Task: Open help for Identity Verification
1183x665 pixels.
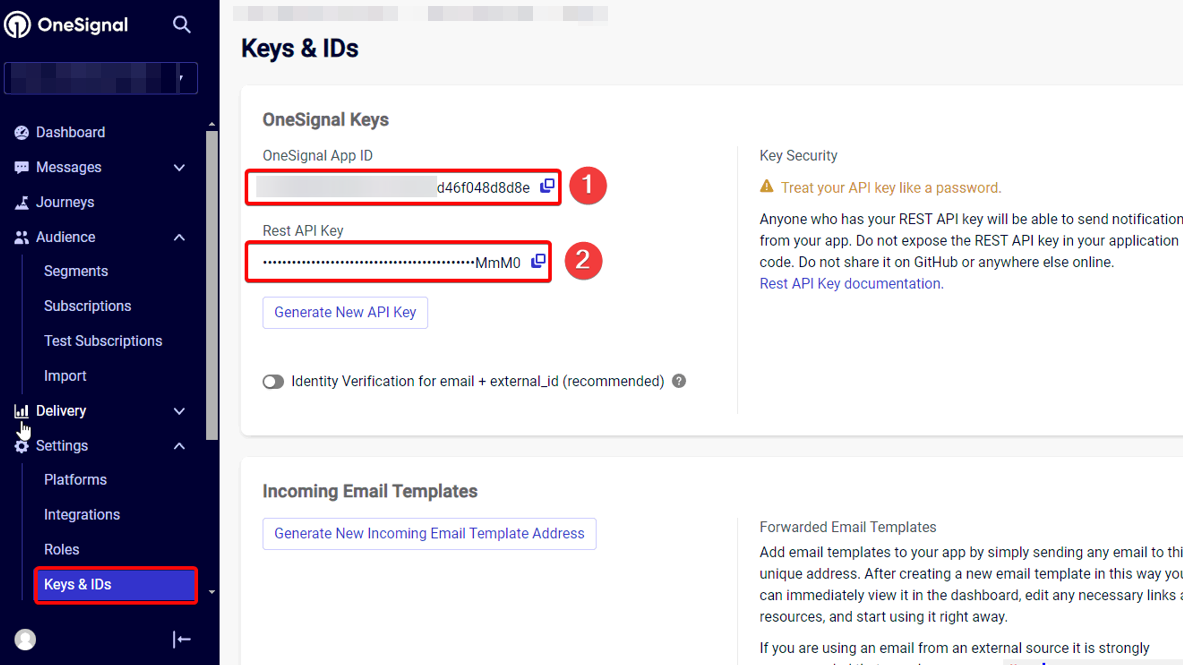Action: [679, 381]
